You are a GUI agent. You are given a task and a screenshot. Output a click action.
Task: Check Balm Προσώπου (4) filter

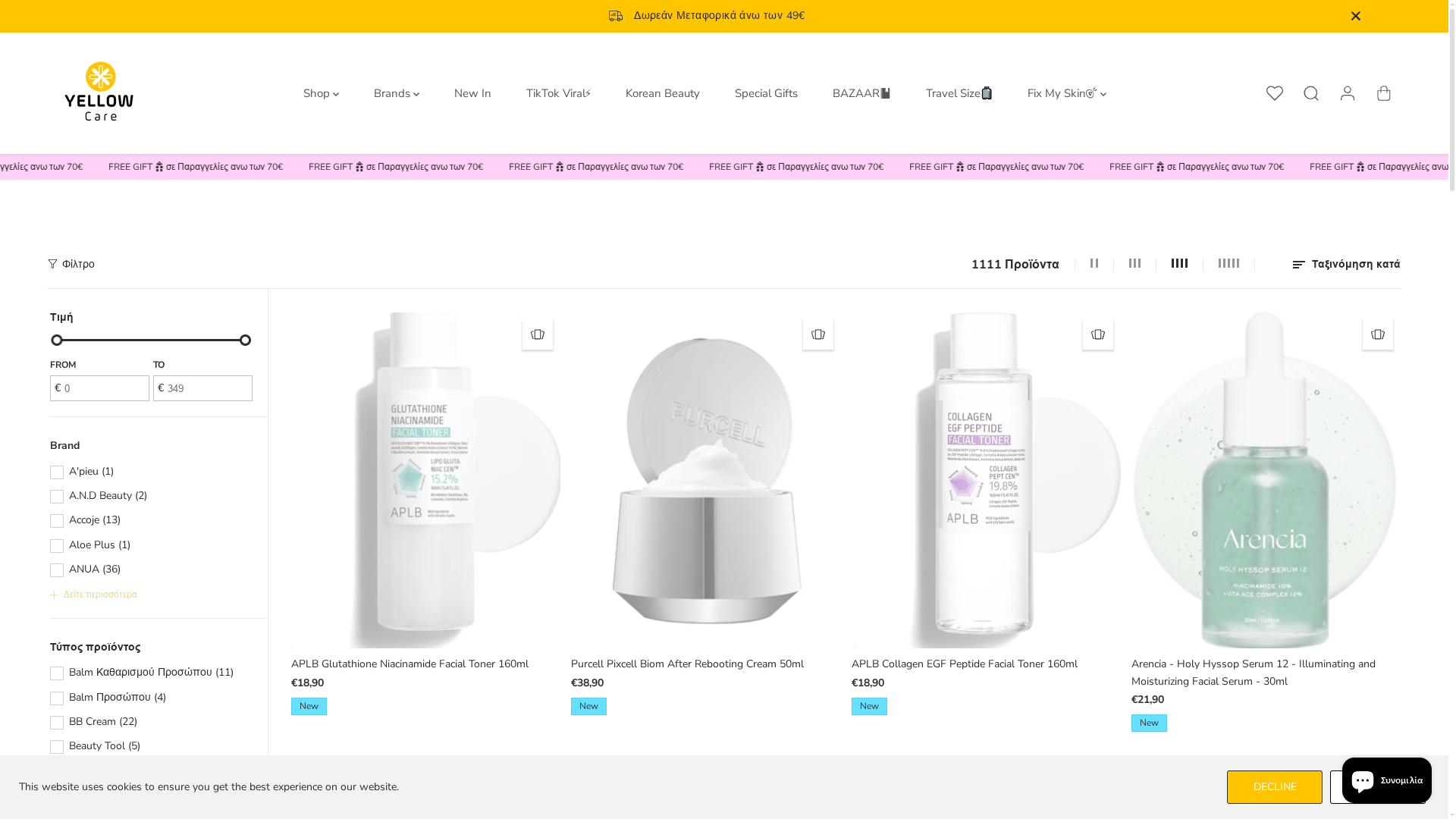[x=57, y=698]
